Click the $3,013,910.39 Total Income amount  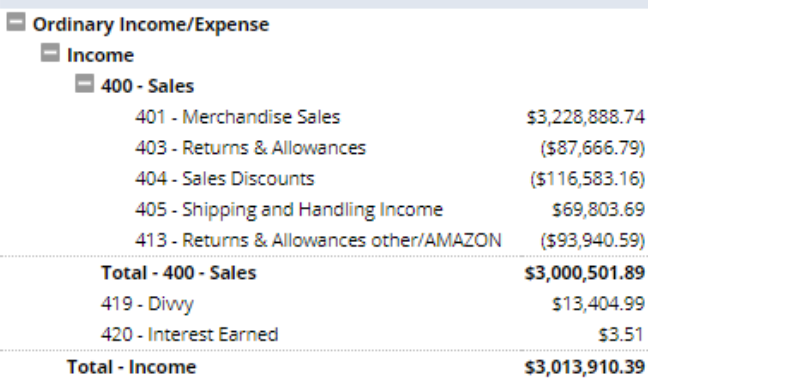[x=584, y=367]
